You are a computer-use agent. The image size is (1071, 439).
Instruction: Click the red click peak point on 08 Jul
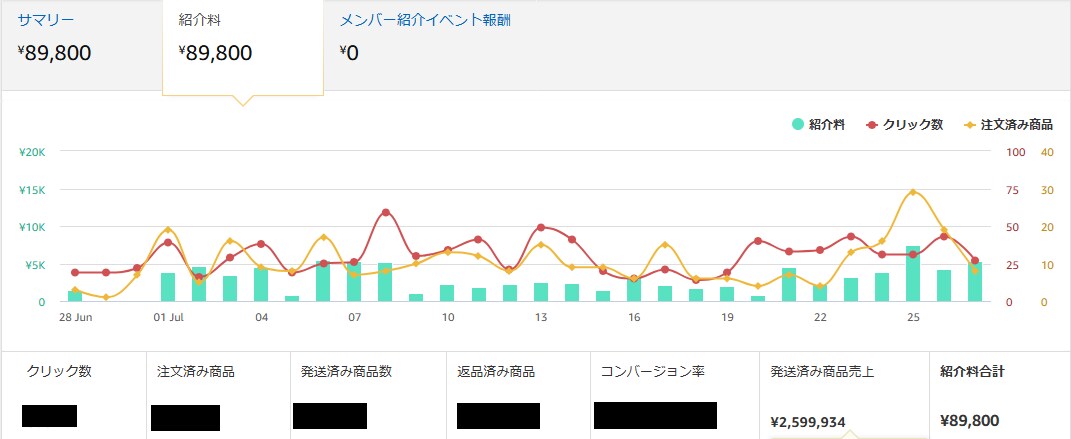(385, 212)
